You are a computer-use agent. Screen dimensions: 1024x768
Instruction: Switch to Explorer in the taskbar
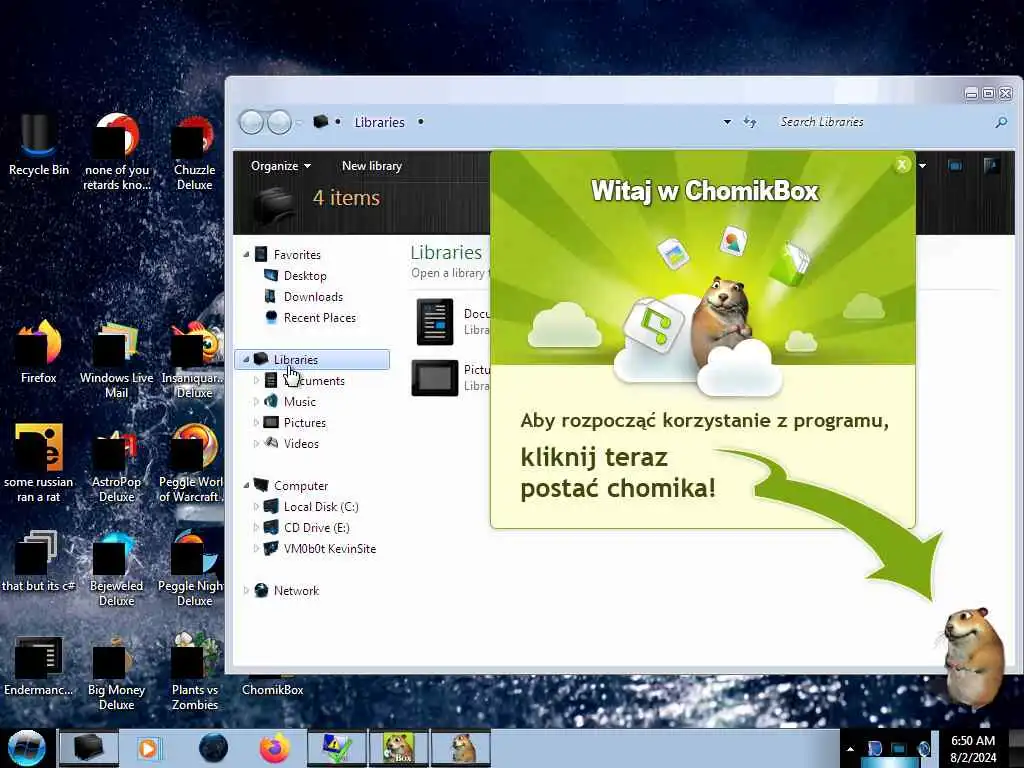[89, 748]
